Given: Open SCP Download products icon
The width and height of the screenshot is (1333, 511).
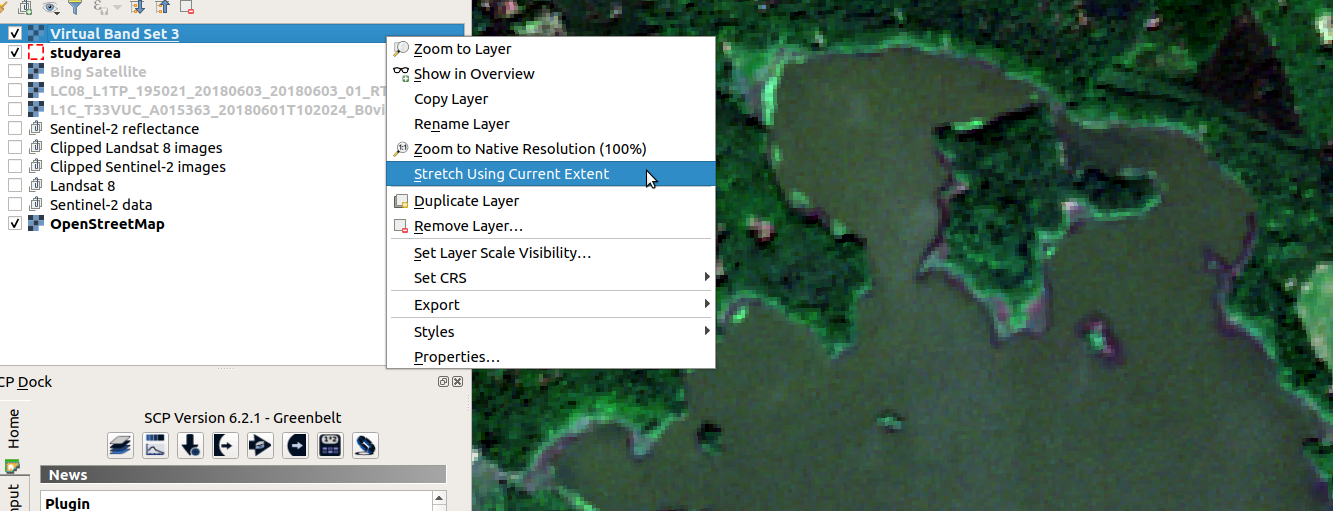Looking at the screenshot, I should [x=190, y=445].
